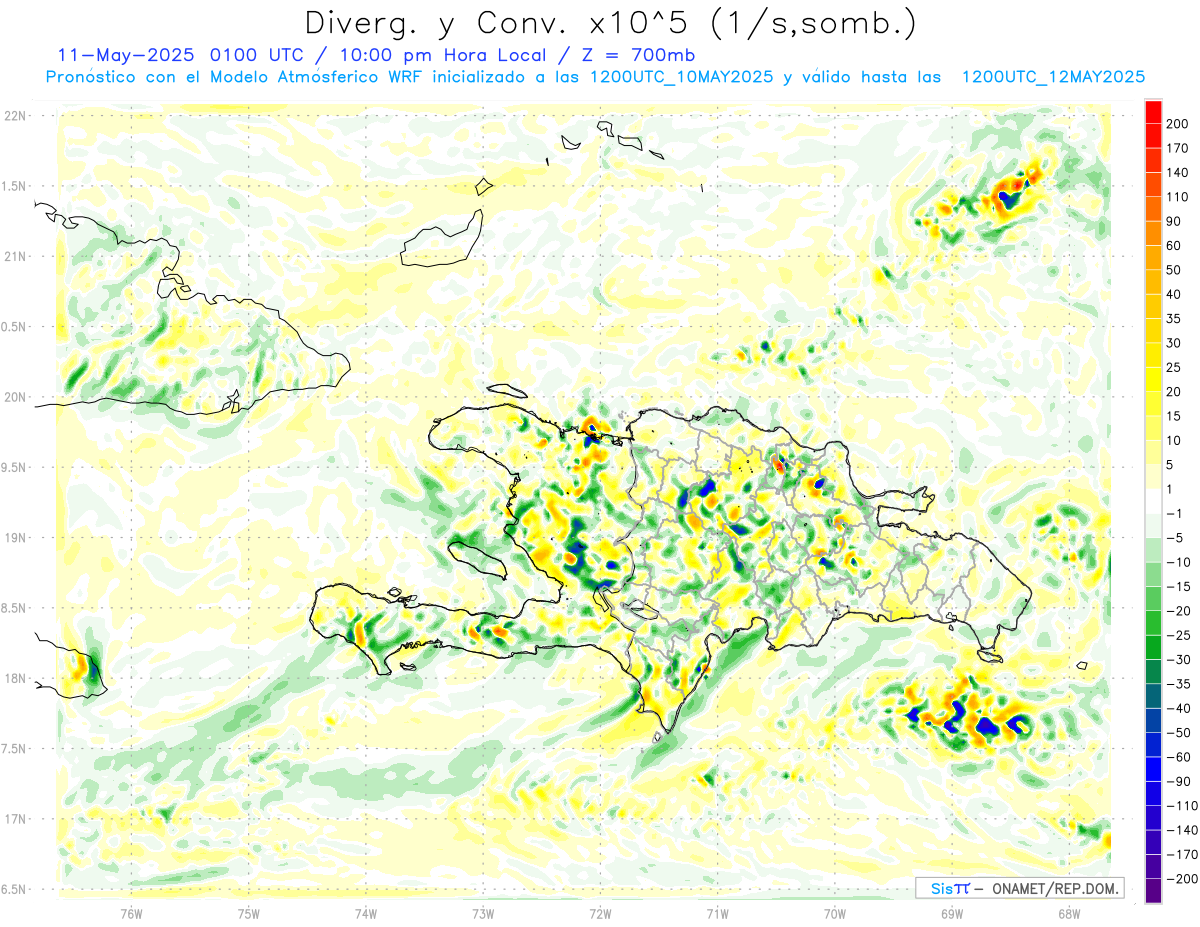
Task: Click colorbar value "-170"
Action: [1182, 854]
